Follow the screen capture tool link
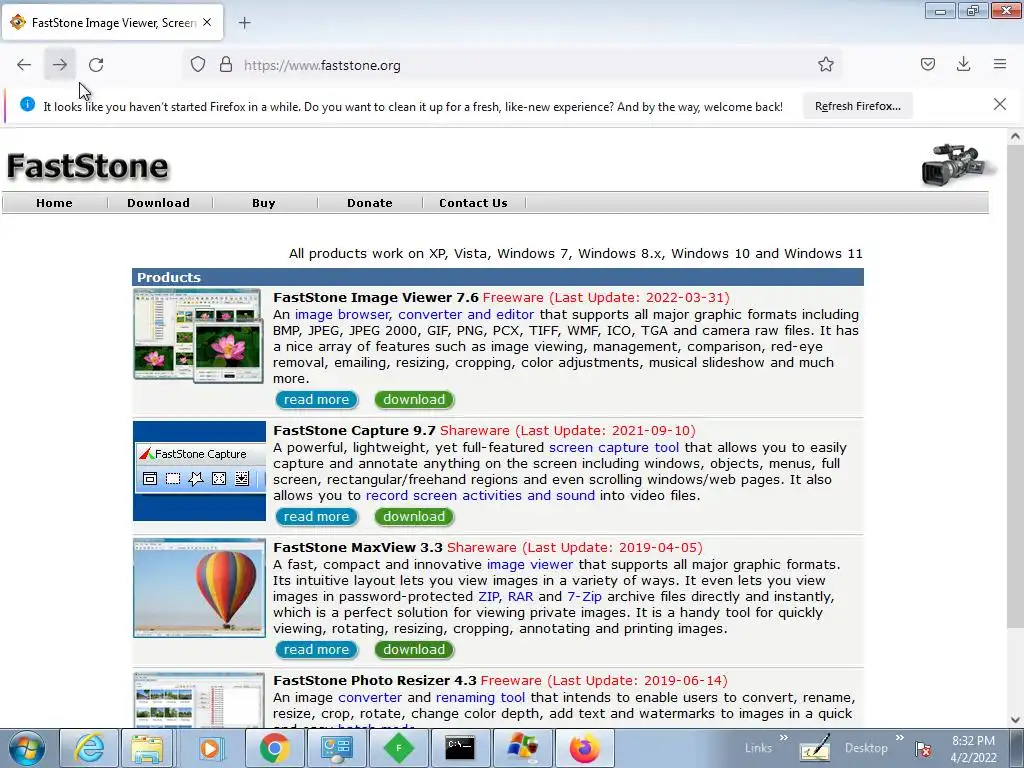This screenshot has width=1024, height=768. pos(614,448)
